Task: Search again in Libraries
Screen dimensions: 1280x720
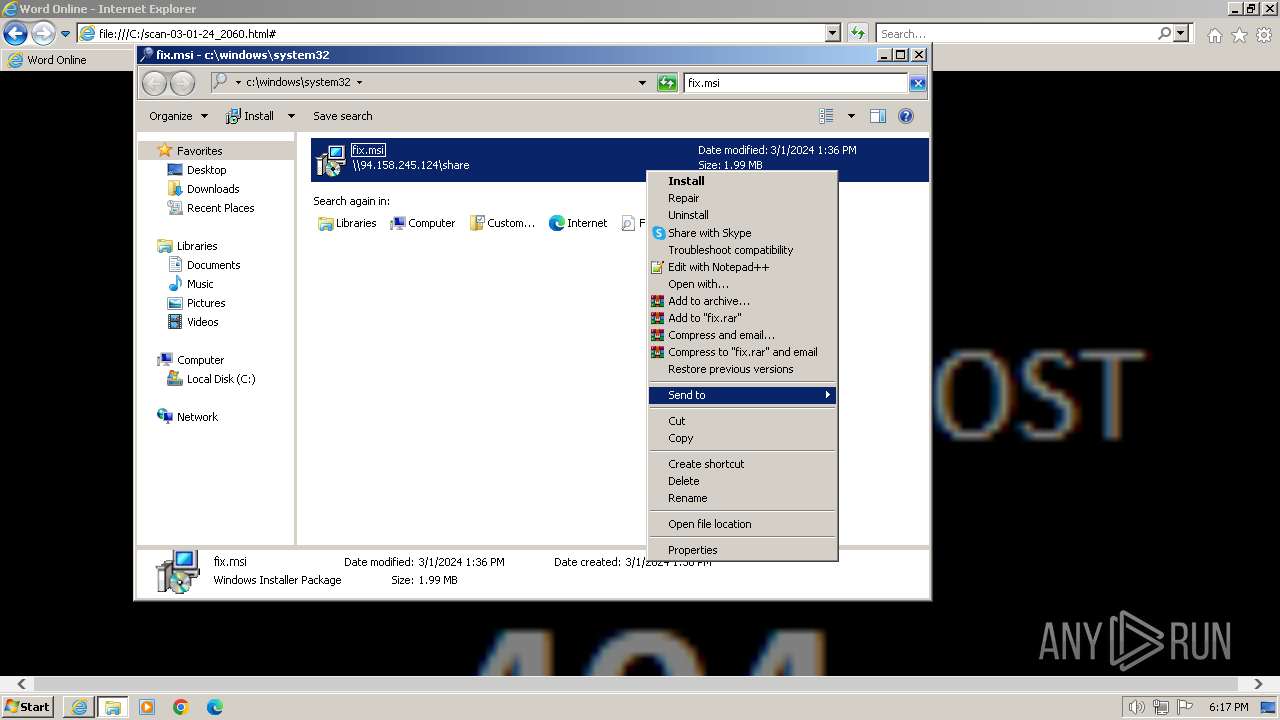Action: click(347, 223)
